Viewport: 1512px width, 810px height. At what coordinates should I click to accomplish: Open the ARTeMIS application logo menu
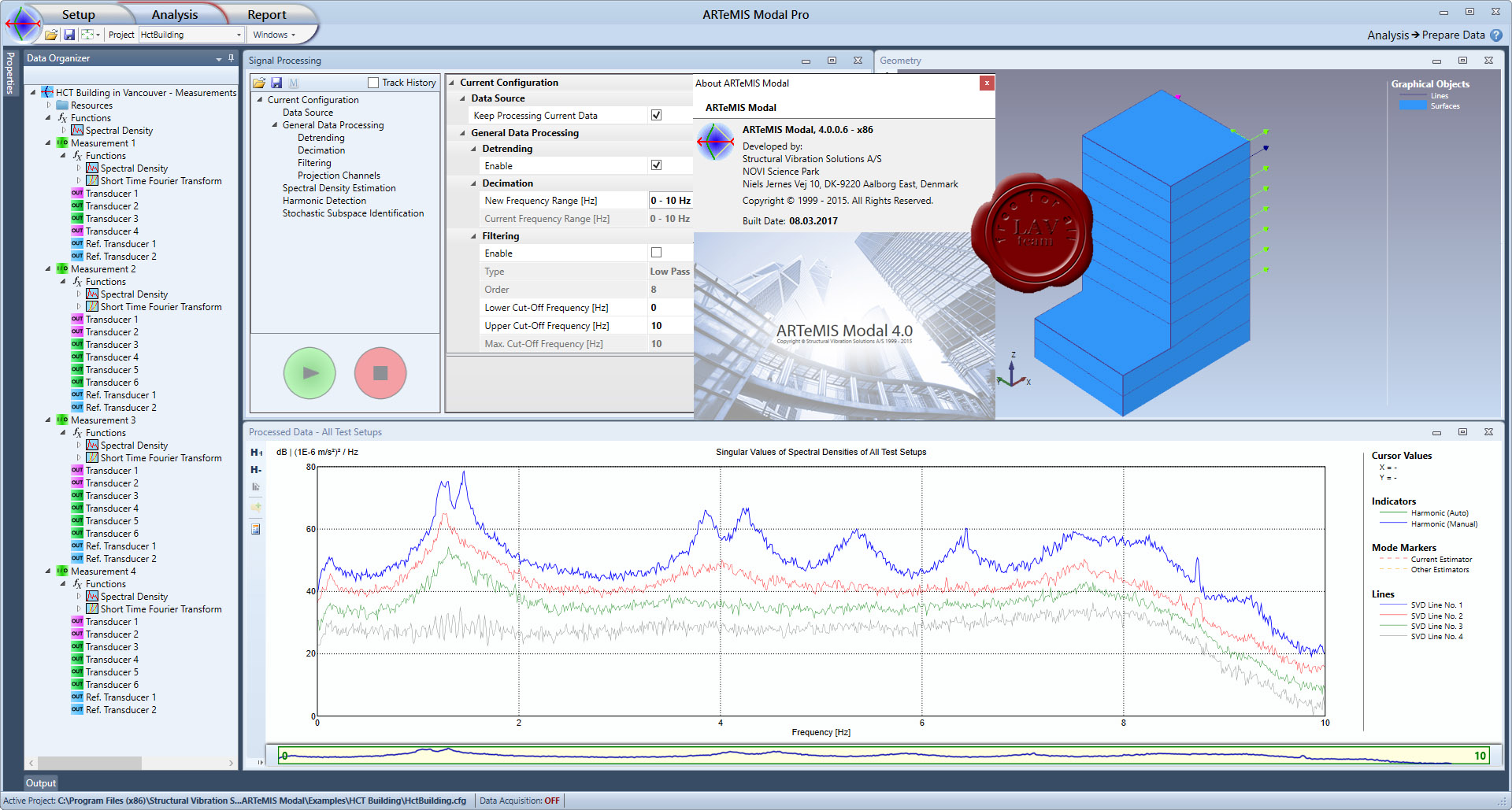point(24,23)
